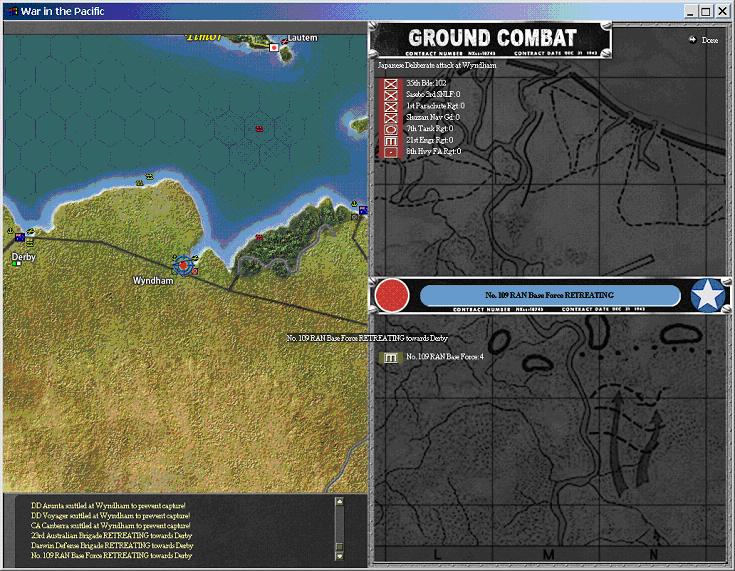The height and width of the screenshot is (571, 735).
Task: Click '23rd Australian Brigade RETREATING towards Derby' message
Action: pyautogui.click(x=112, y=535)
